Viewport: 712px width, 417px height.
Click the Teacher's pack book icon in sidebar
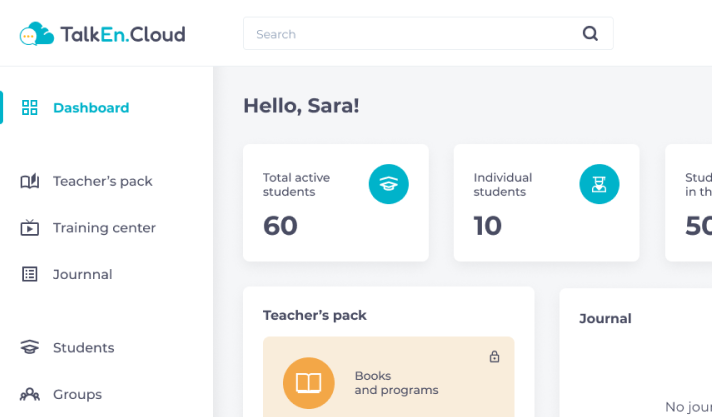point(30,181)
